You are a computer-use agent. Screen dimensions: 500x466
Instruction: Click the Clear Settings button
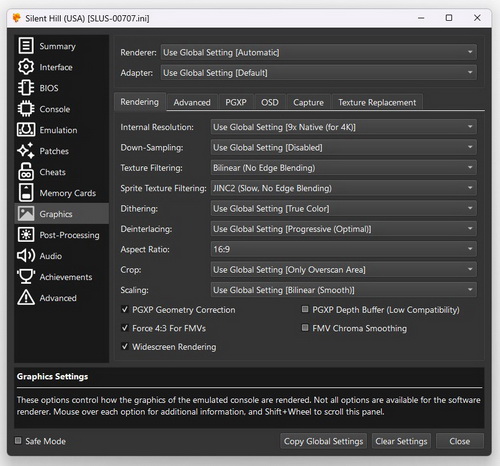(x=401, y=441)
